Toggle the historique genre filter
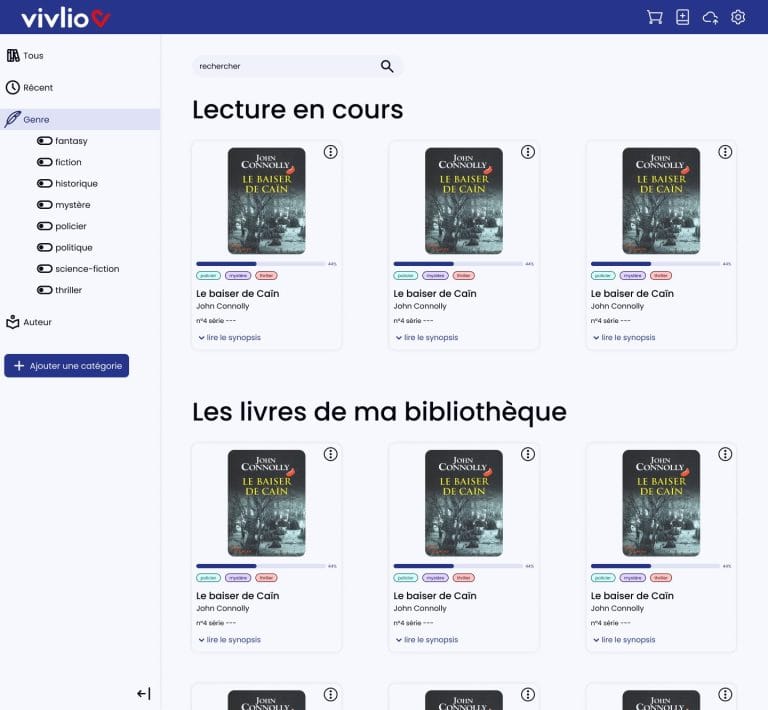The width and height of the screenshot is (768, 710). click(x=45, y=184)
